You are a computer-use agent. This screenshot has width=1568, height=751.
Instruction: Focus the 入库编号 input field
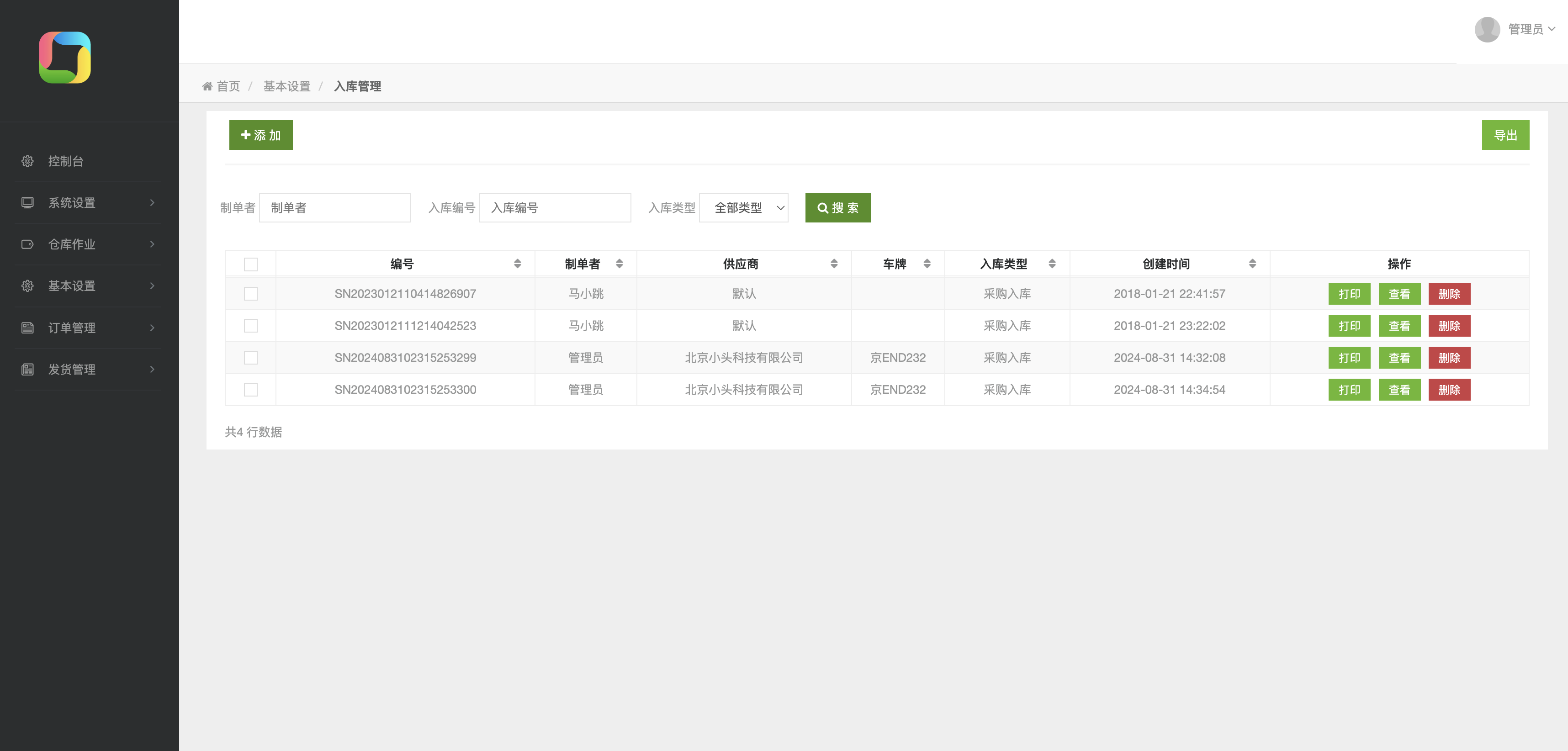click(555, 207)
